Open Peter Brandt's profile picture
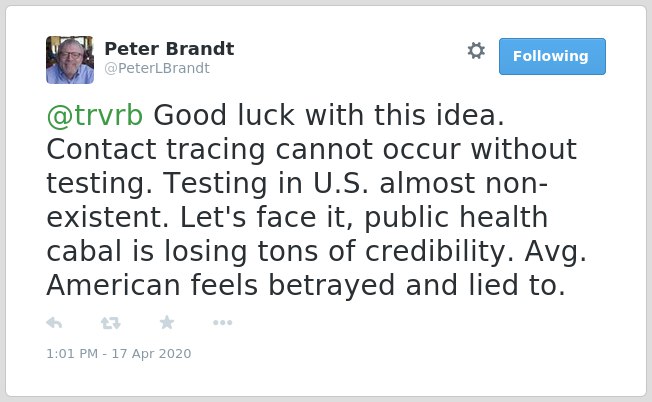Viewport: 652px width, 402px height. (x=70, y=60)
